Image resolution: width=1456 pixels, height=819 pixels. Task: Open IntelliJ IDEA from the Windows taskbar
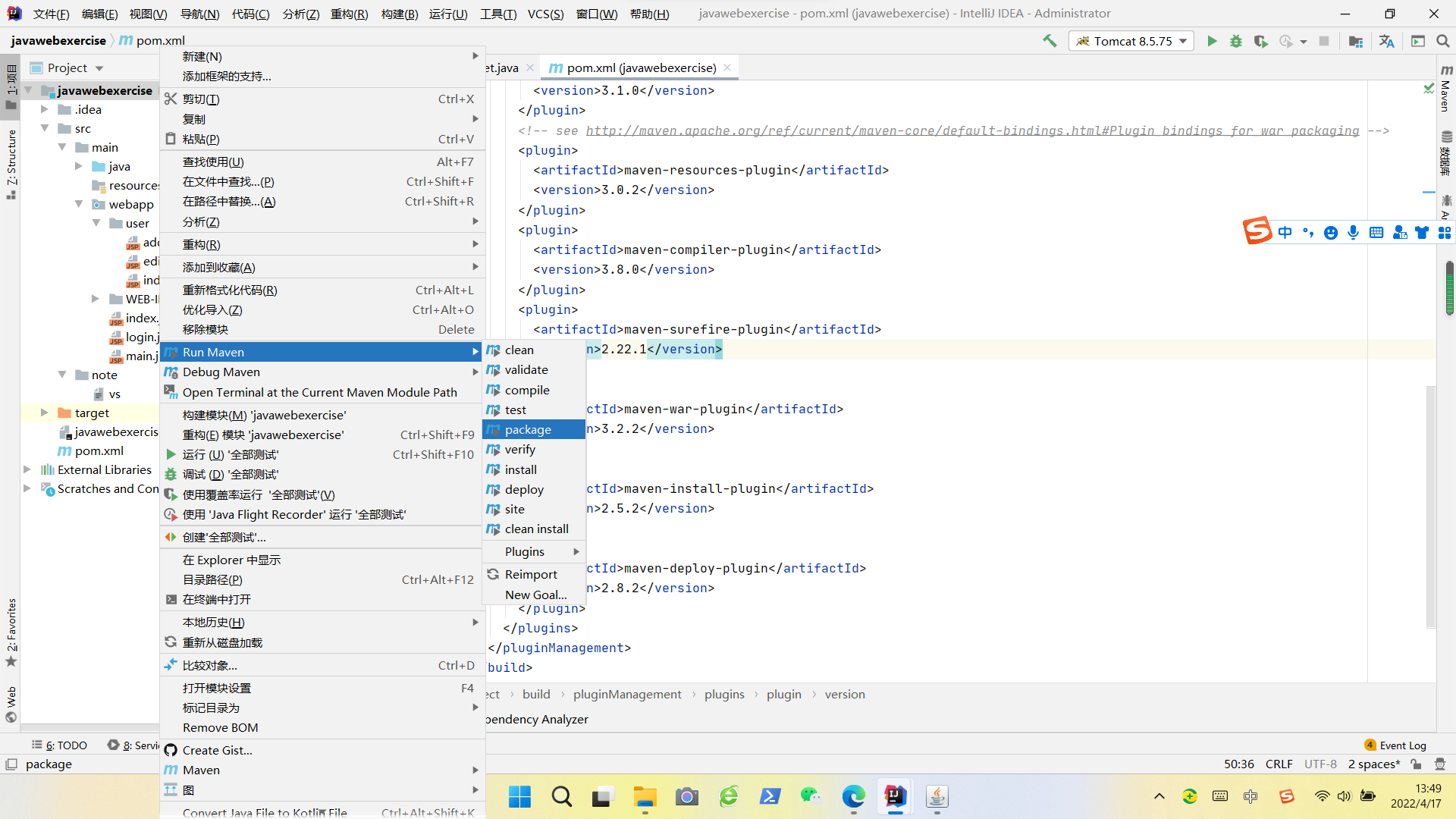(895, 796)
